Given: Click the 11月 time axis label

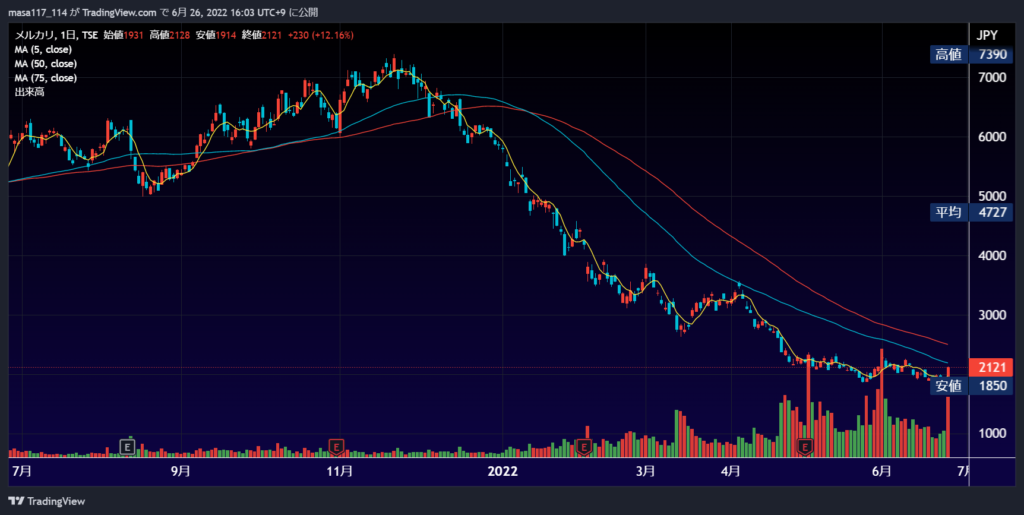Looking at the screenshot, I should click(339, 471).
